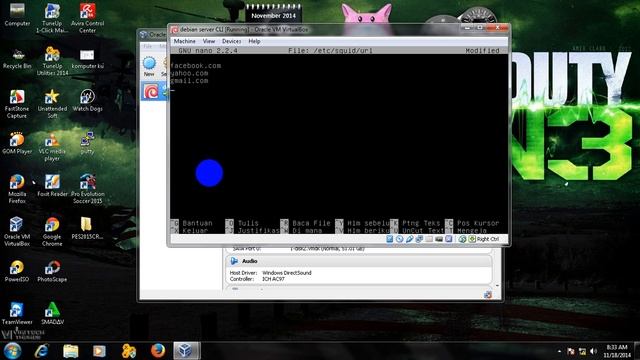Open Foxit Reader desktop icon
Viewport: 640px width, 360px height.
[x=52, y=186]
